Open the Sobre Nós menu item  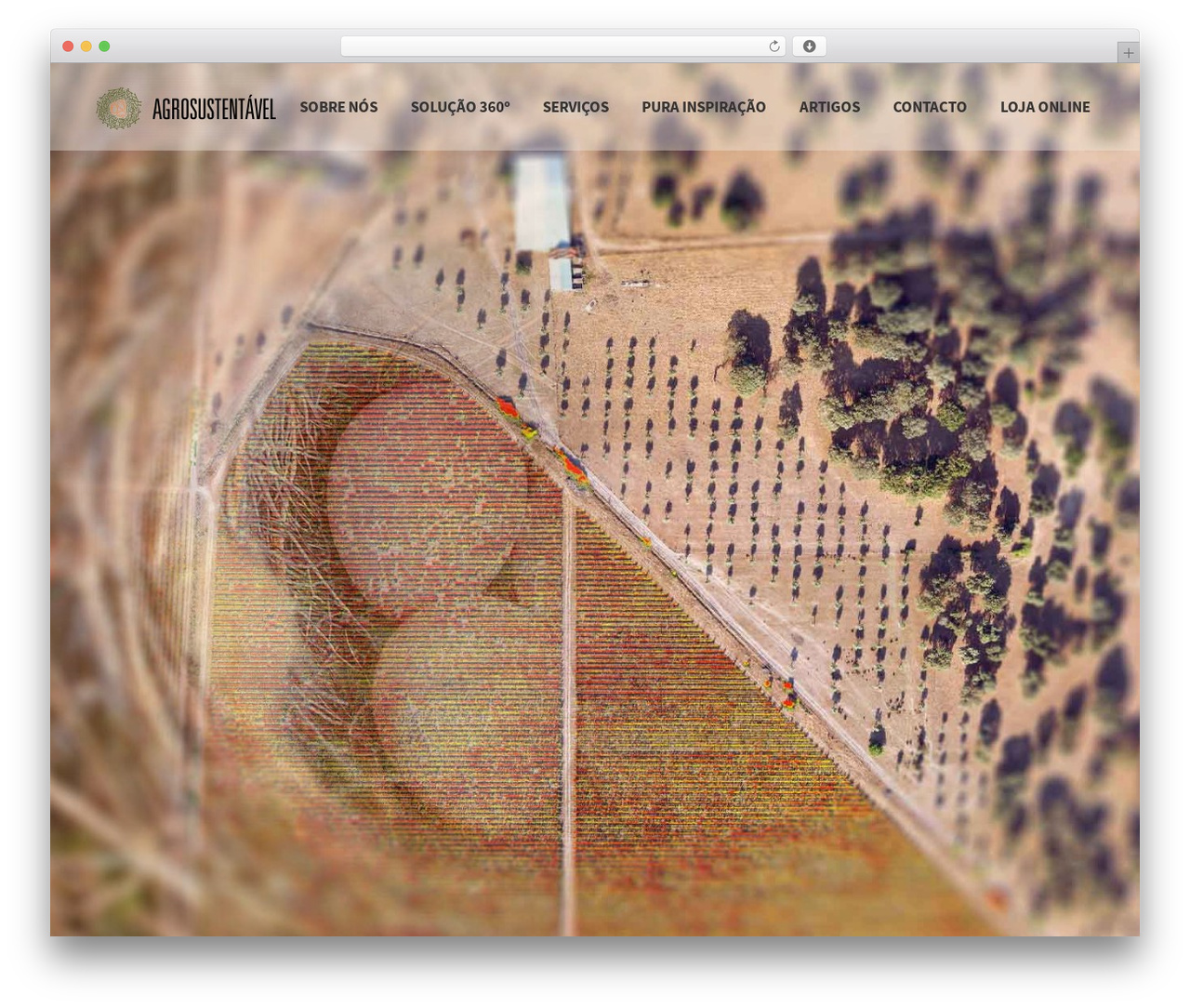click(338, 107)
